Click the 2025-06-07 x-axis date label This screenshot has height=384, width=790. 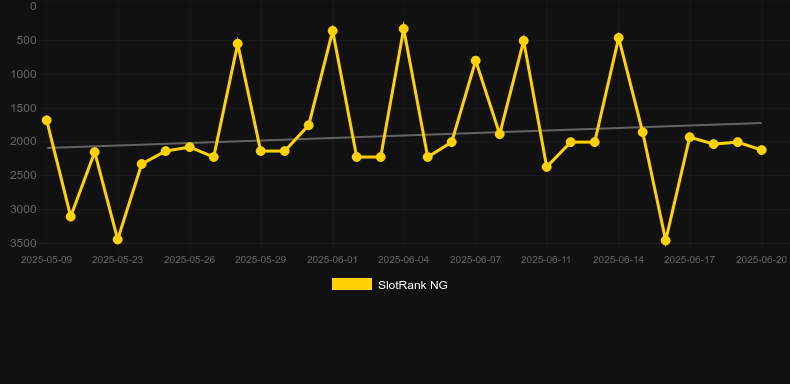(x=475, y=260)
